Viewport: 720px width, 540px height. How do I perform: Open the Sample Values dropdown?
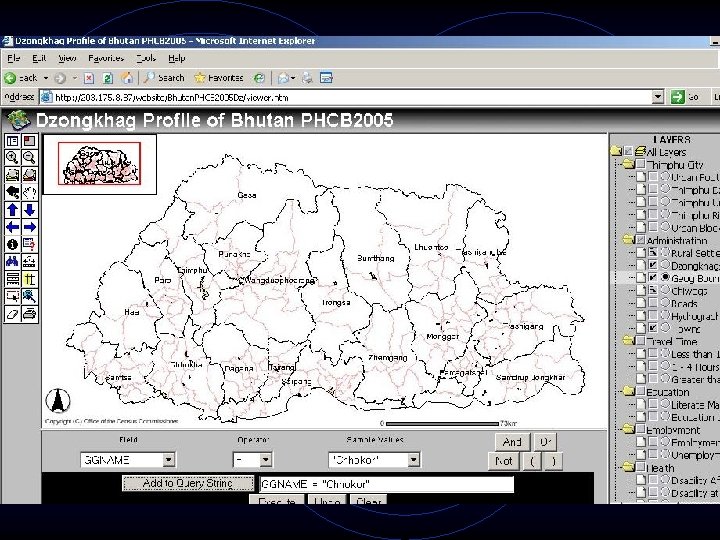click(413, 460)
